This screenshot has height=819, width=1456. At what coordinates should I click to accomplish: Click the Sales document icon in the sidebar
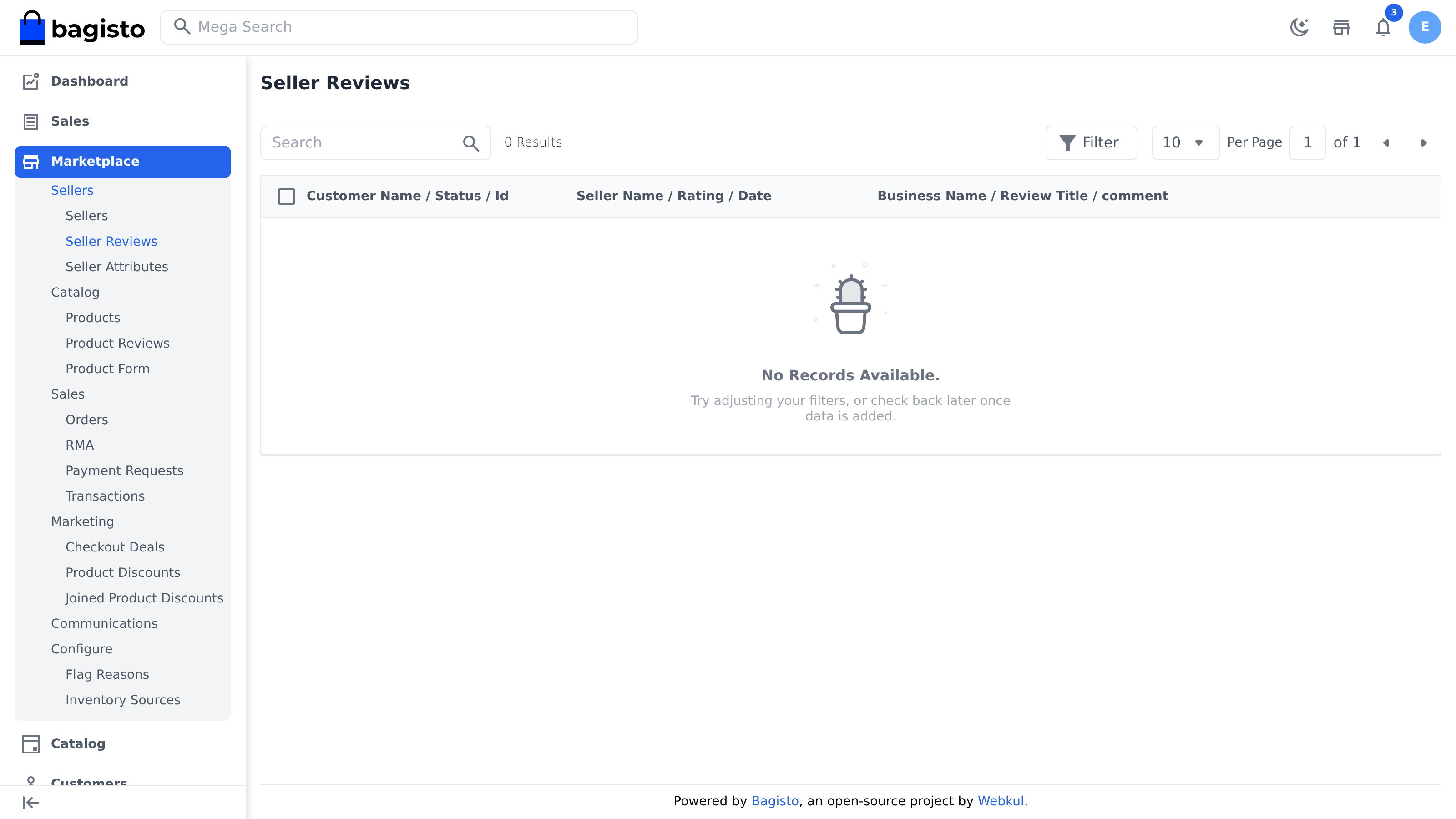coord(31,121)
